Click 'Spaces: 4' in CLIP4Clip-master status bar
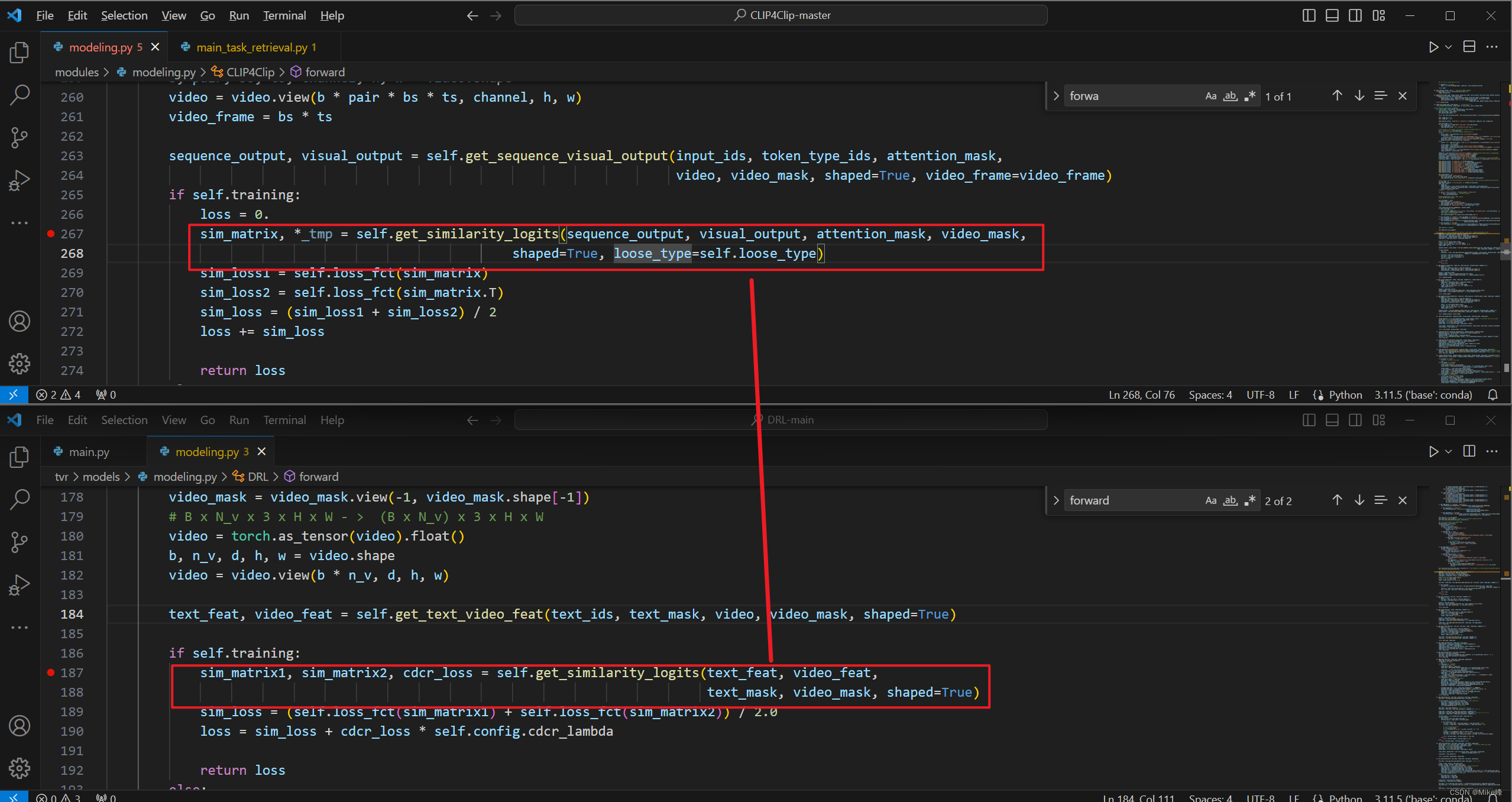This screenshot has height=802, width=1512. [1210, 394]
